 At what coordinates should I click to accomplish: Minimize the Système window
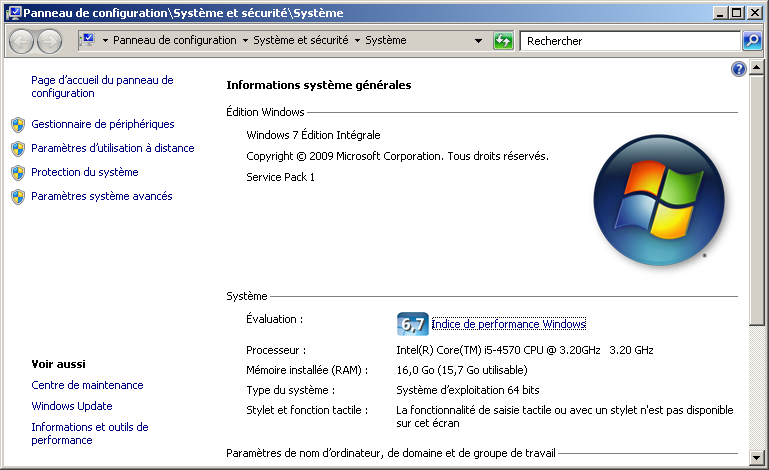pyautogui.click(x=719, y=13)
